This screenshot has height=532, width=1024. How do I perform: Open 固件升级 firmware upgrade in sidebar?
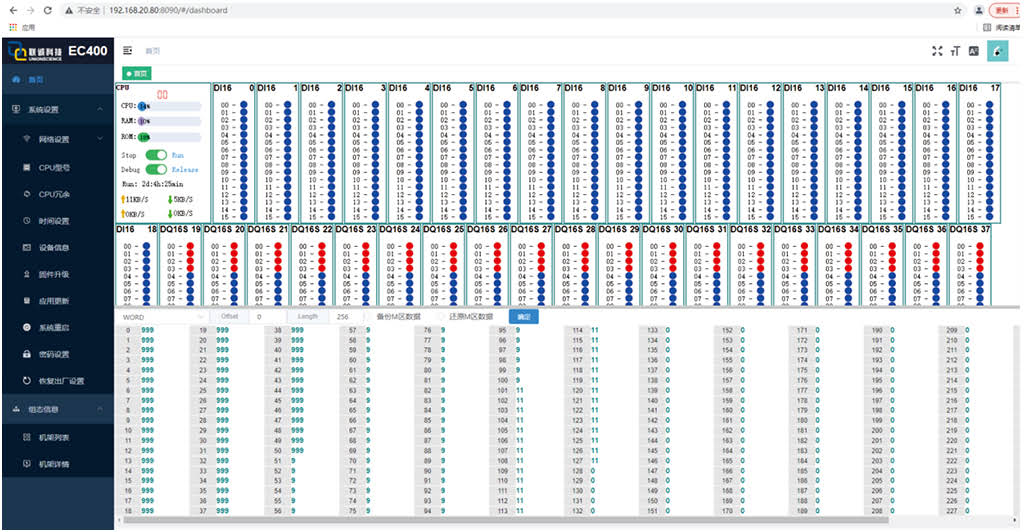click(54, 274)
